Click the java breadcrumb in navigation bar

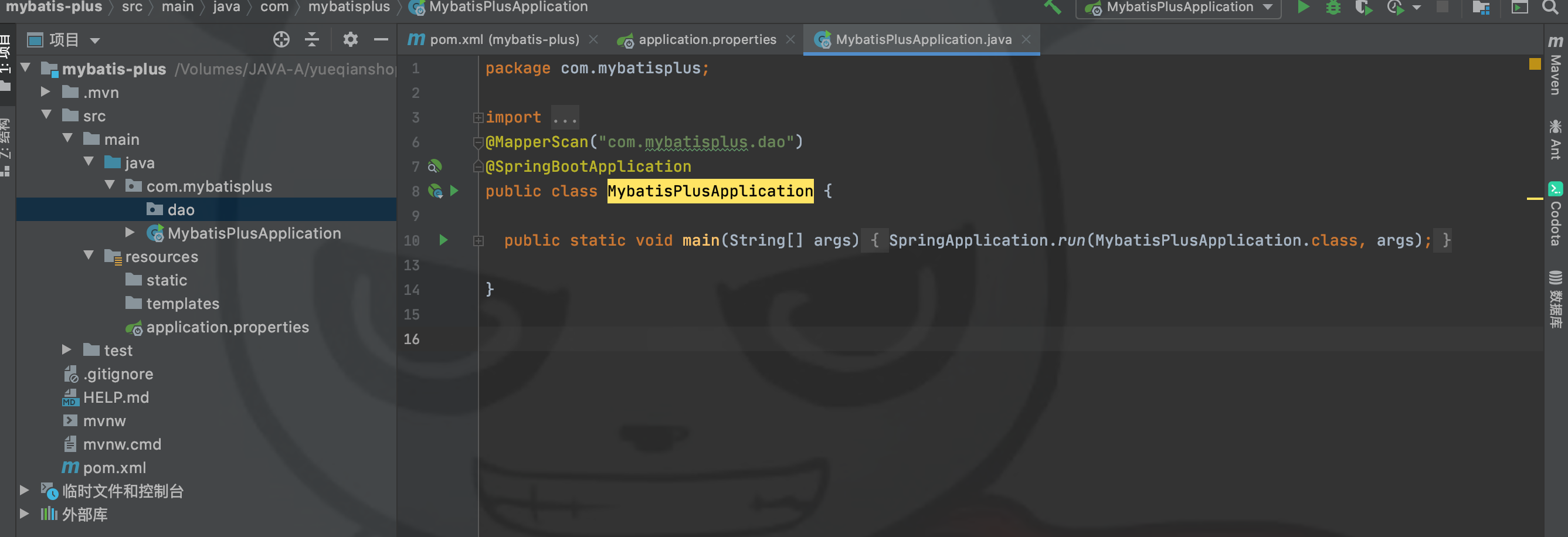226,6
